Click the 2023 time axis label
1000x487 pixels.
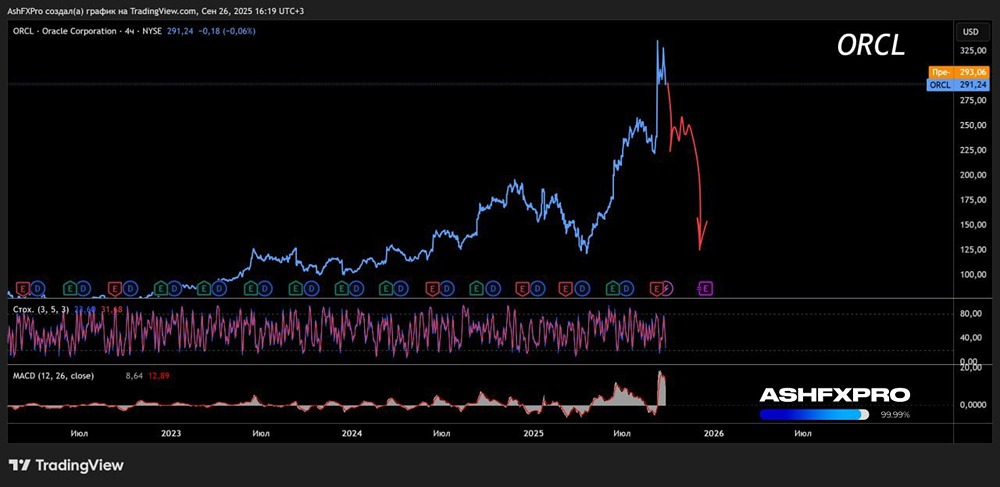point(171,433)
